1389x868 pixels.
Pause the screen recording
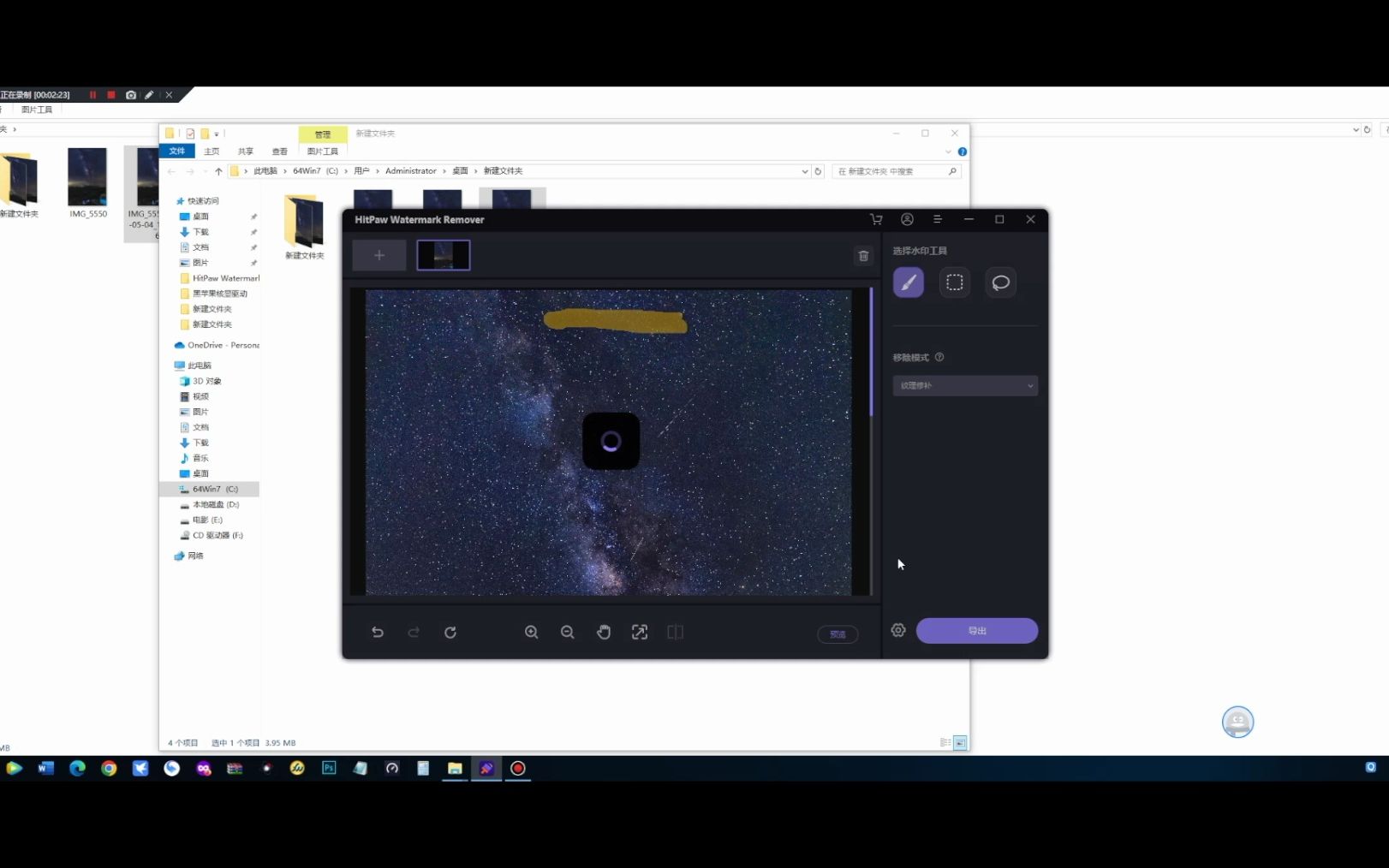coord(92,95)
